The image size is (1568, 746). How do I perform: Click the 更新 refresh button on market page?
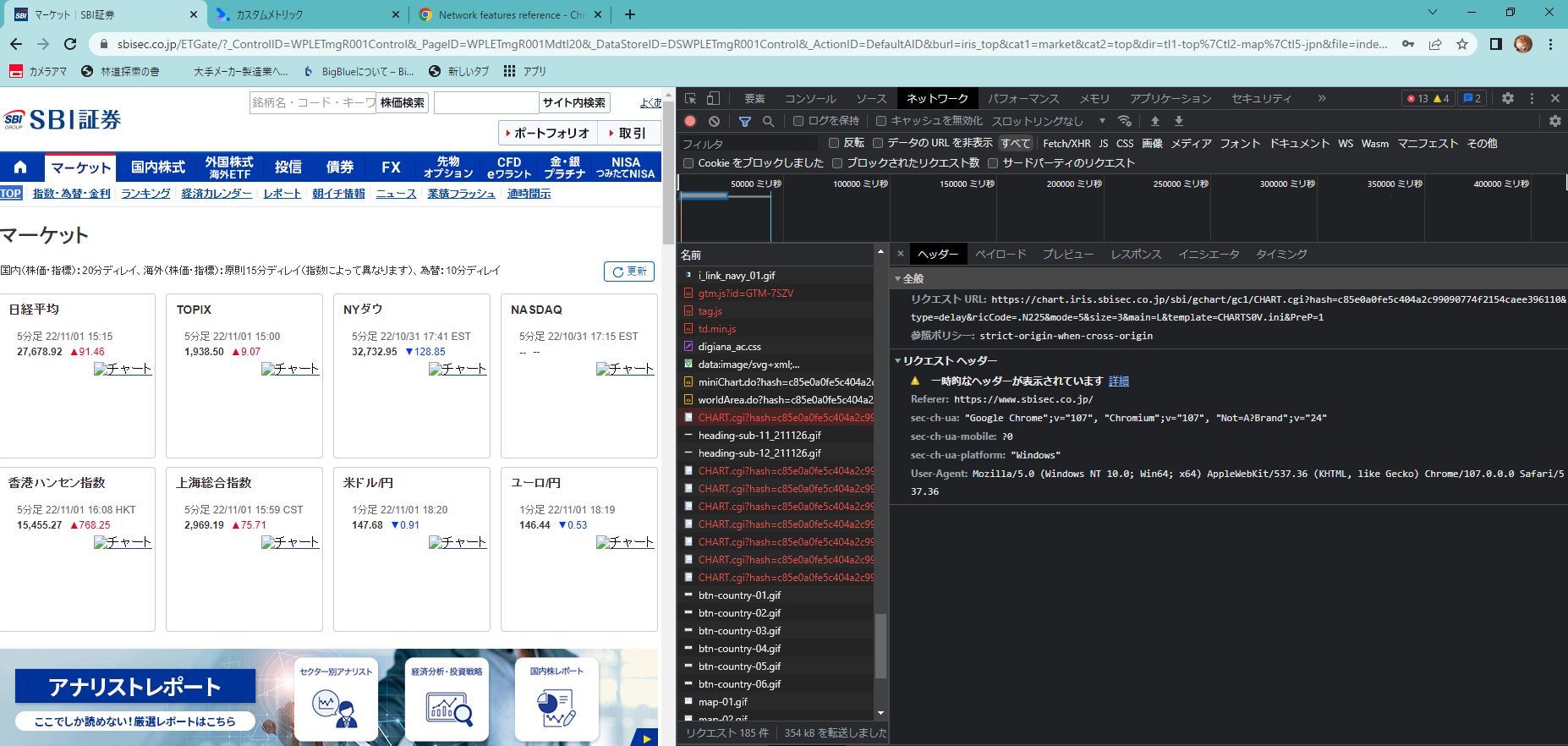coord(629,272)
